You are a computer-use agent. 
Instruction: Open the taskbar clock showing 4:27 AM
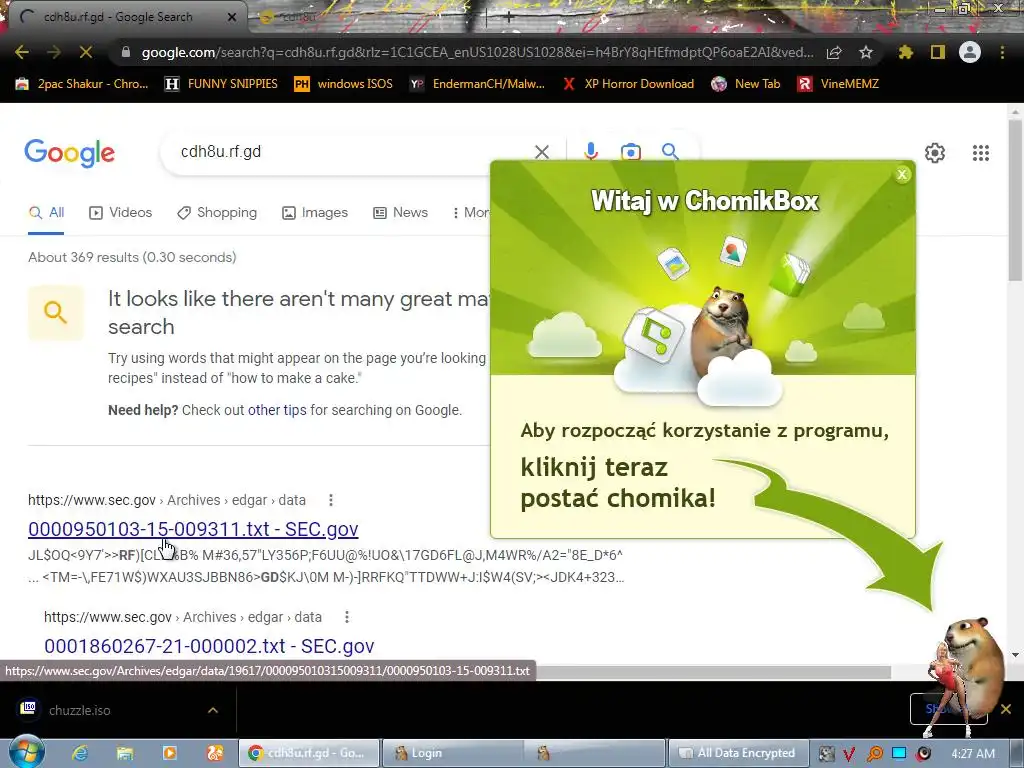pos(974,754)
